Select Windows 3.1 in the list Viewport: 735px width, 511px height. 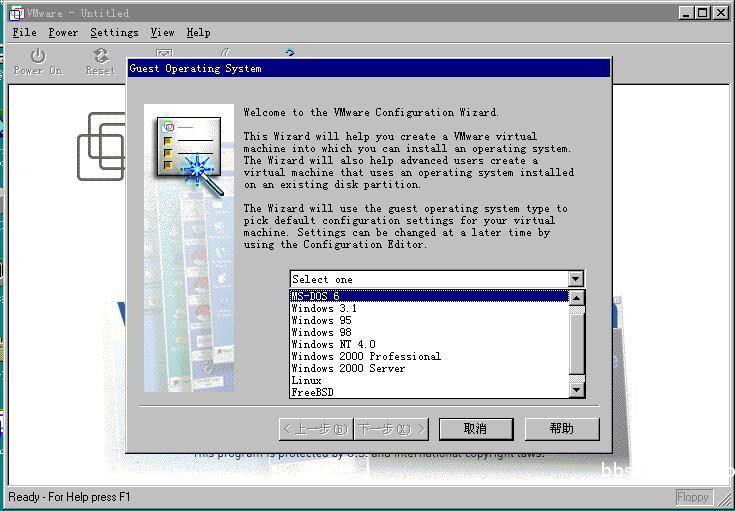[429, 308]
